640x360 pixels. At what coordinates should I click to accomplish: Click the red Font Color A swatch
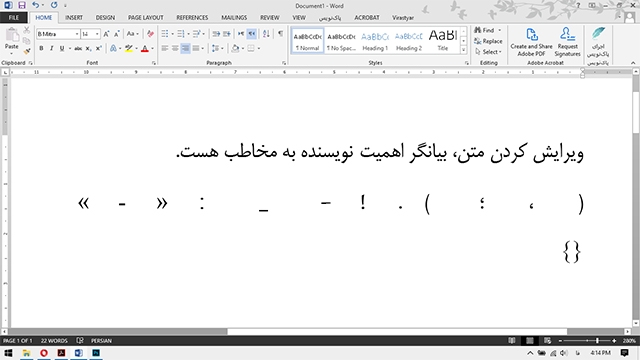point(144,49)
